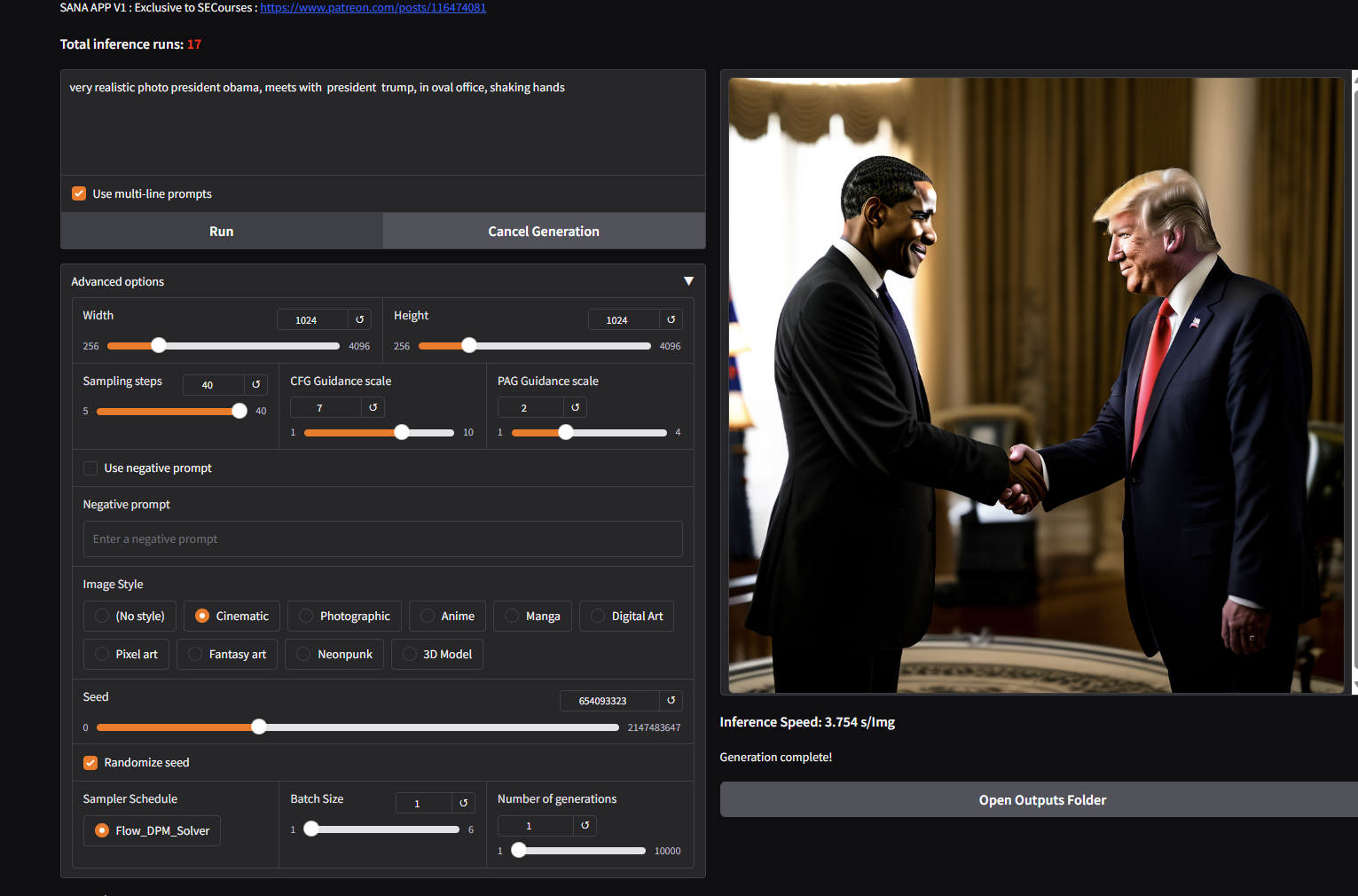Image resolution: width=1358 pixels, height=896 pixels.
Task: Select the Cinematic image style
Action: (232, 616)
